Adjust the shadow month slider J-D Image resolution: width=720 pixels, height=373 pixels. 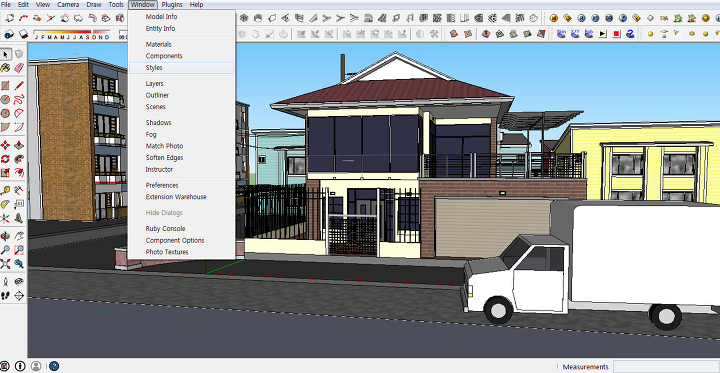72,34
